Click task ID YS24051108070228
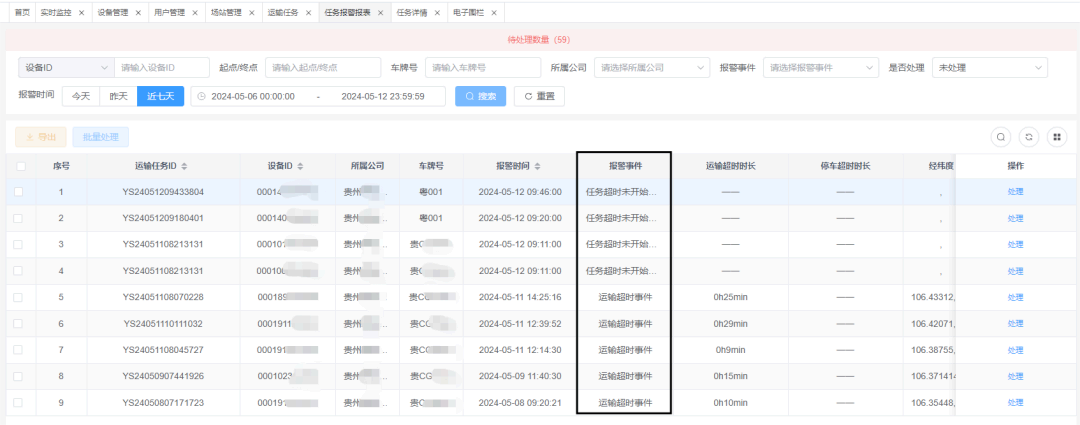The height and width of the screenshot is (425, 1080). (163, 298)
